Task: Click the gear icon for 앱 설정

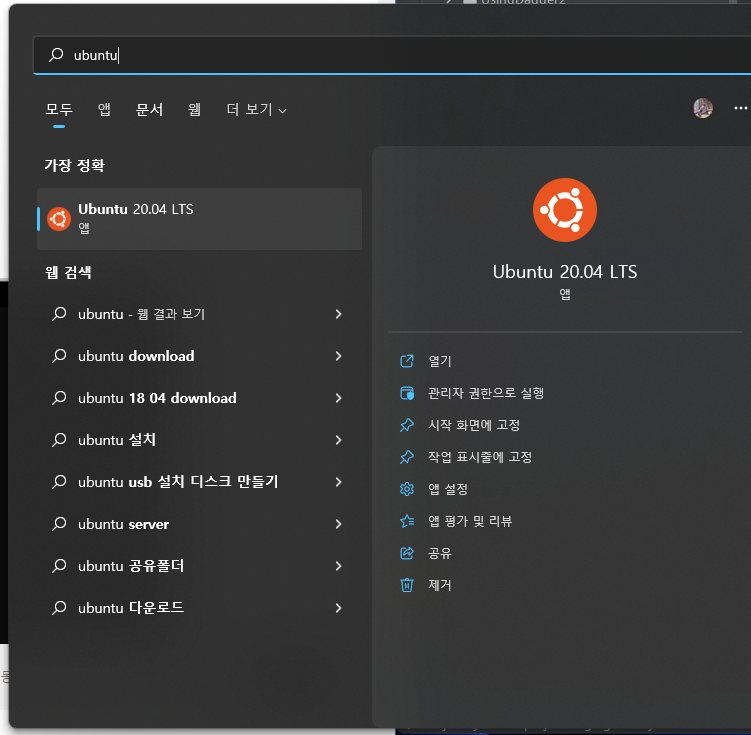Action: click(x=407, y=489)
